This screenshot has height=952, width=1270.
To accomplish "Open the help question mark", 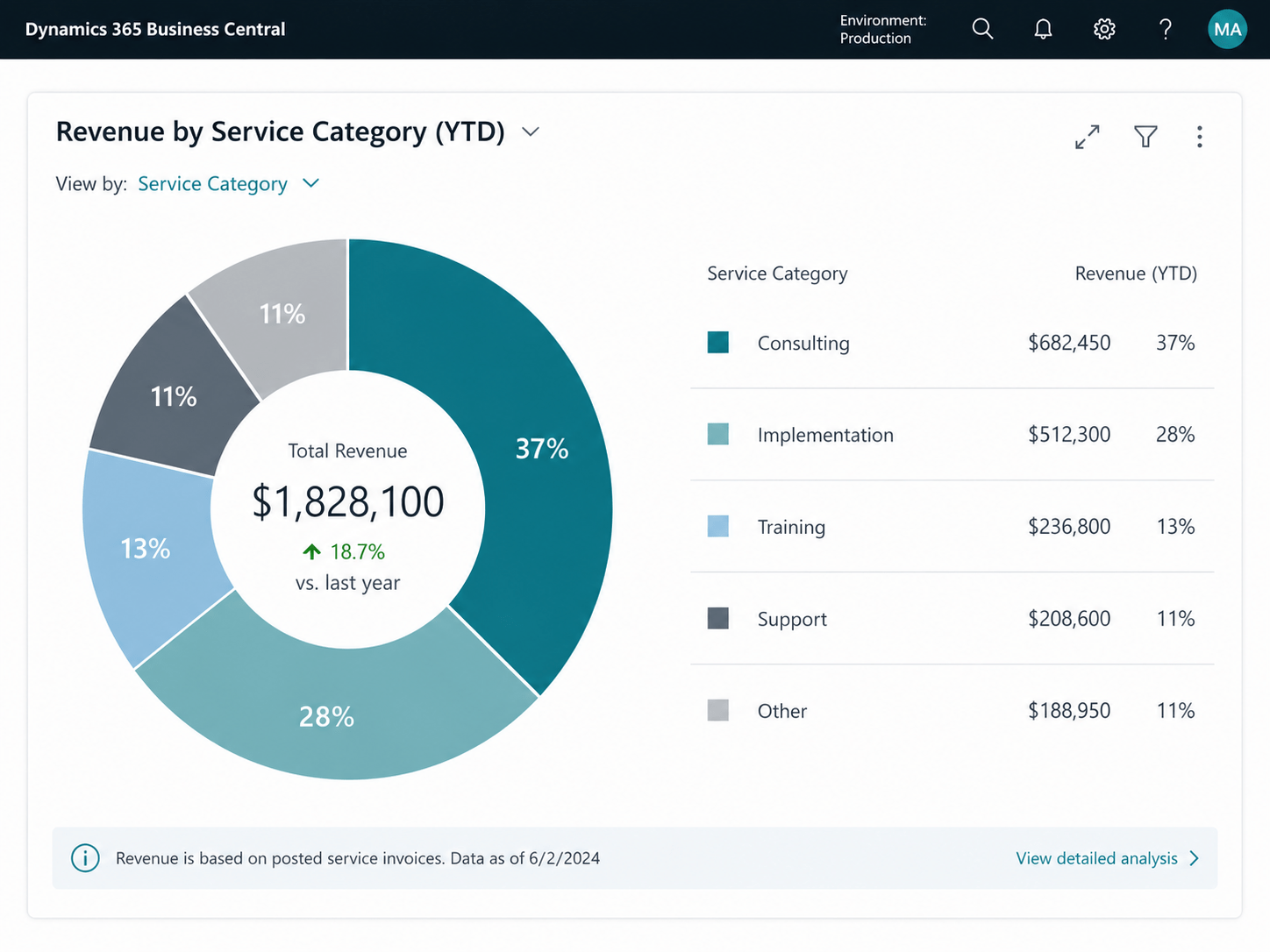I will [1166, 29].
